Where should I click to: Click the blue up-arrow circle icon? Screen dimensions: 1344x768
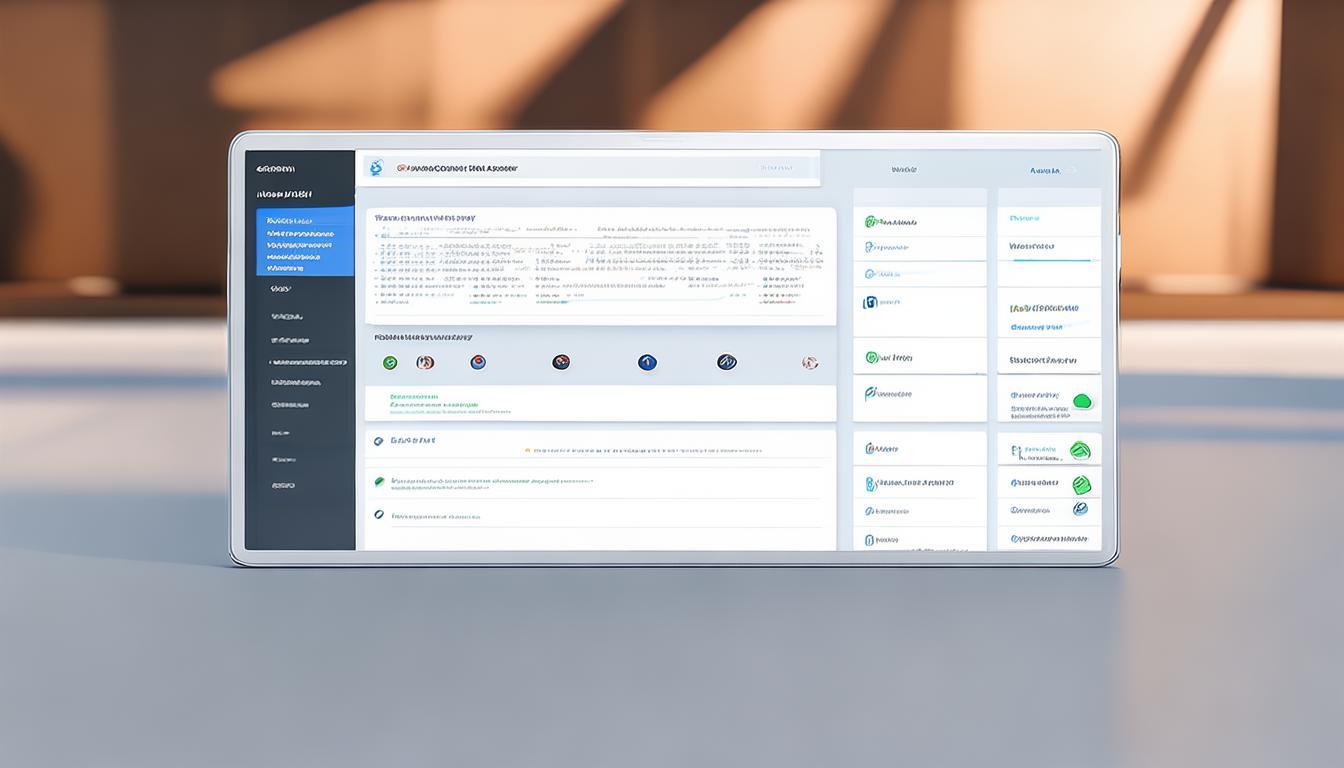pos(647,362)
